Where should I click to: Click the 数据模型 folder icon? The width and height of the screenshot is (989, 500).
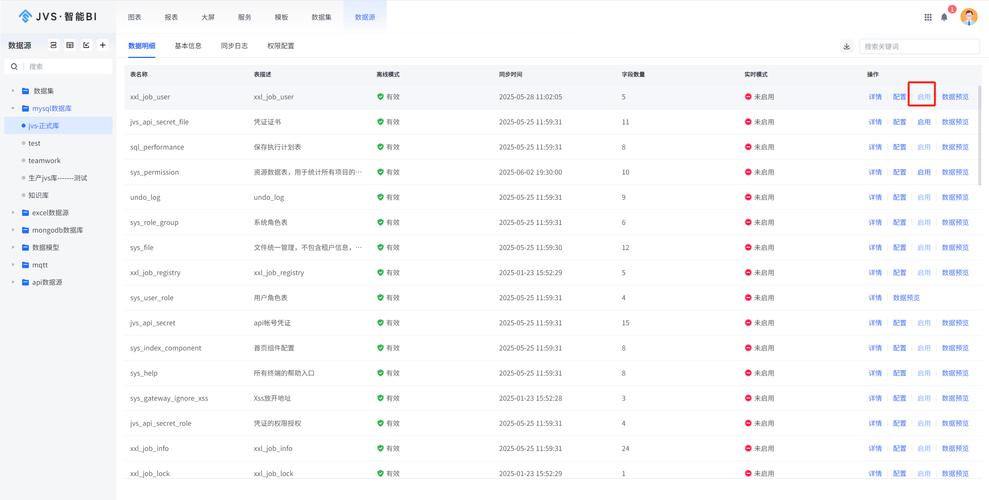[x=25, y=247]
